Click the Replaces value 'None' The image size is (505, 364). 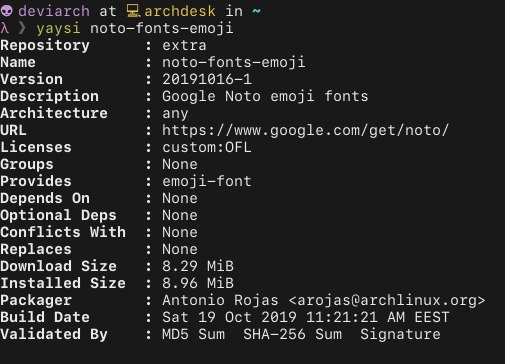pos(180,249)
